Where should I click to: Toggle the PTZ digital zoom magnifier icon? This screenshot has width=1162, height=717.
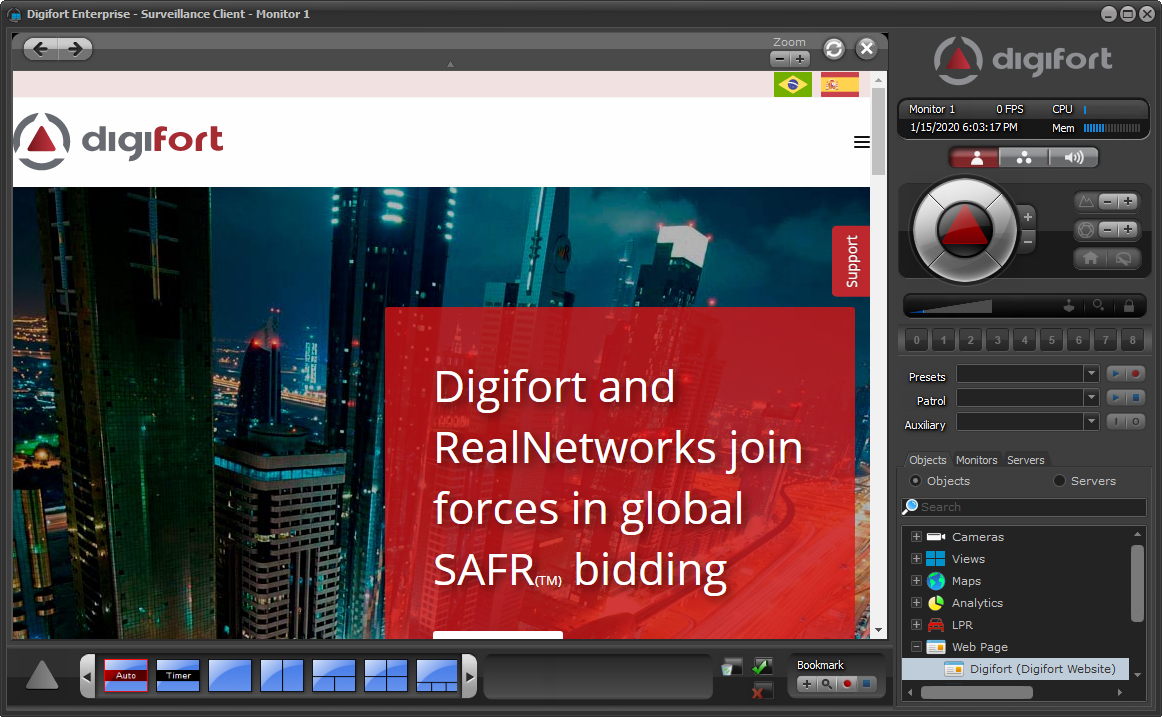(x=1098, y=305)
